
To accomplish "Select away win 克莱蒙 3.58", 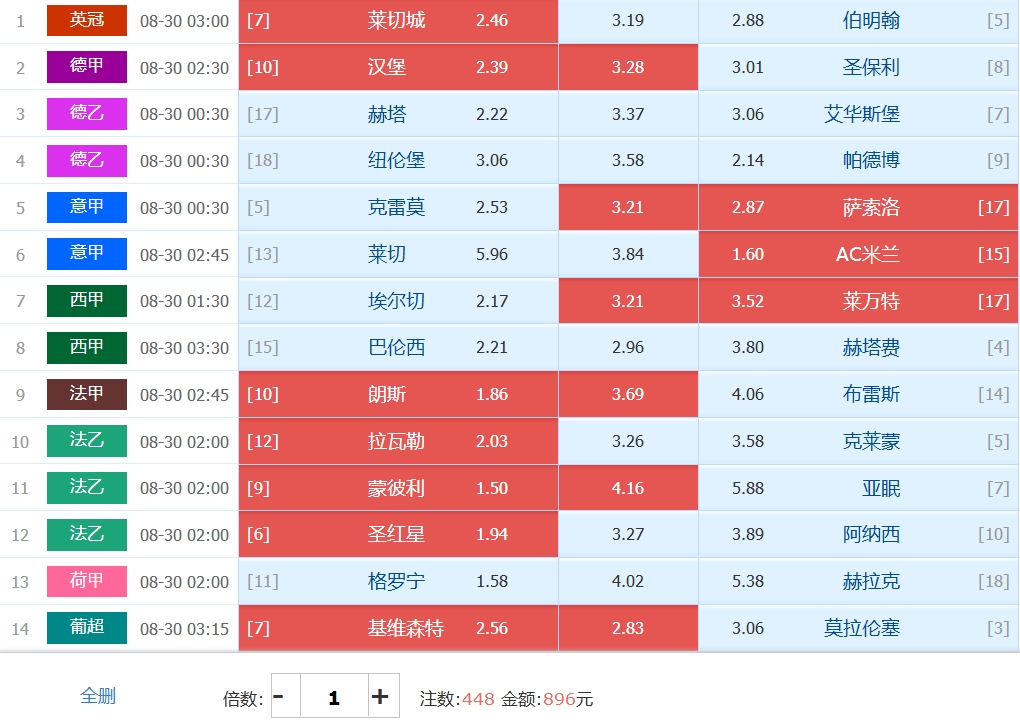I will (859, 441).
